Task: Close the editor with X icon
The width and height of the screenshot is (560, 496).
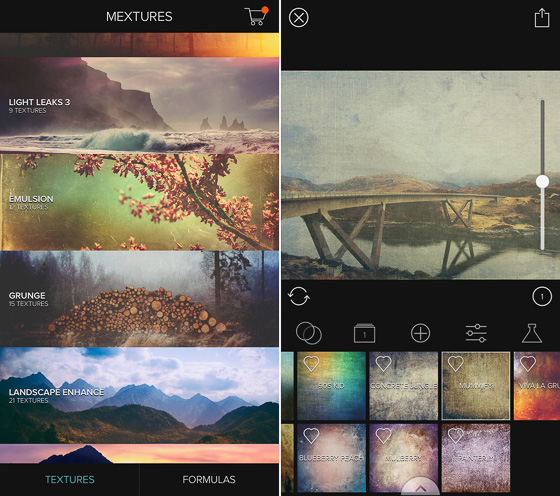Action: pos(299,17)
